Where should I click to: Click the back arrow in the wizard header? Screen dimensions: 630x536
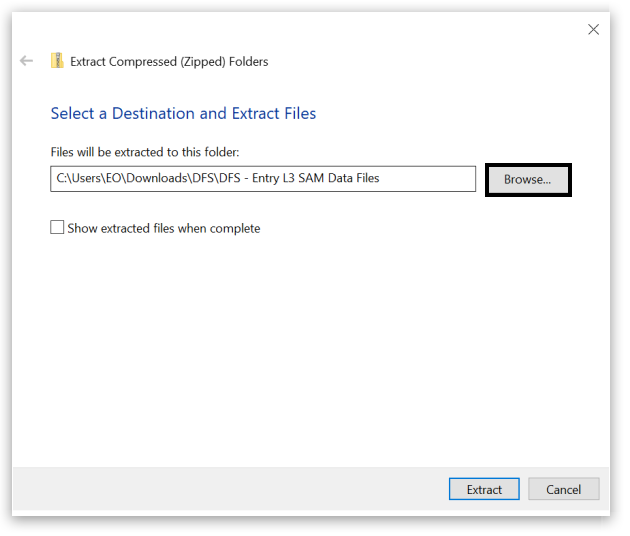27,61
